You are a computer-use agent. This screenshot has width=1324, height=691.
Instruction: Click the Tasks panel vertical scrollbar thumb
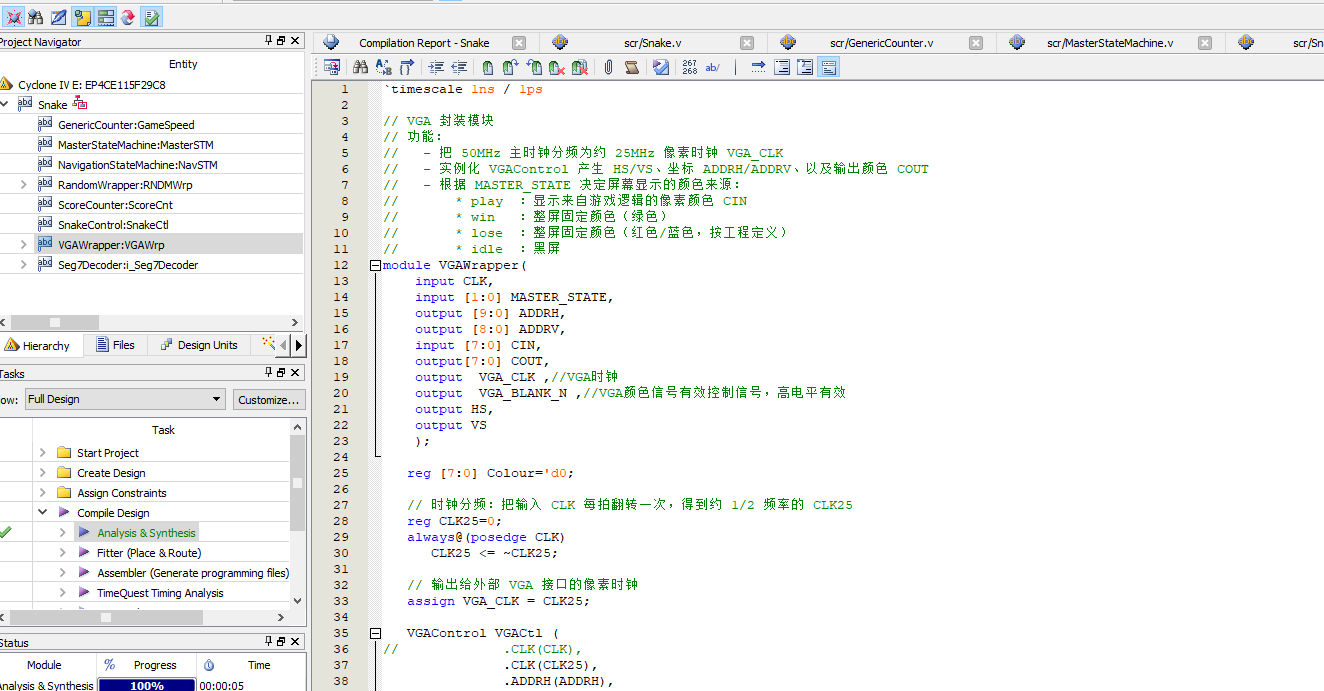[297, 482]
